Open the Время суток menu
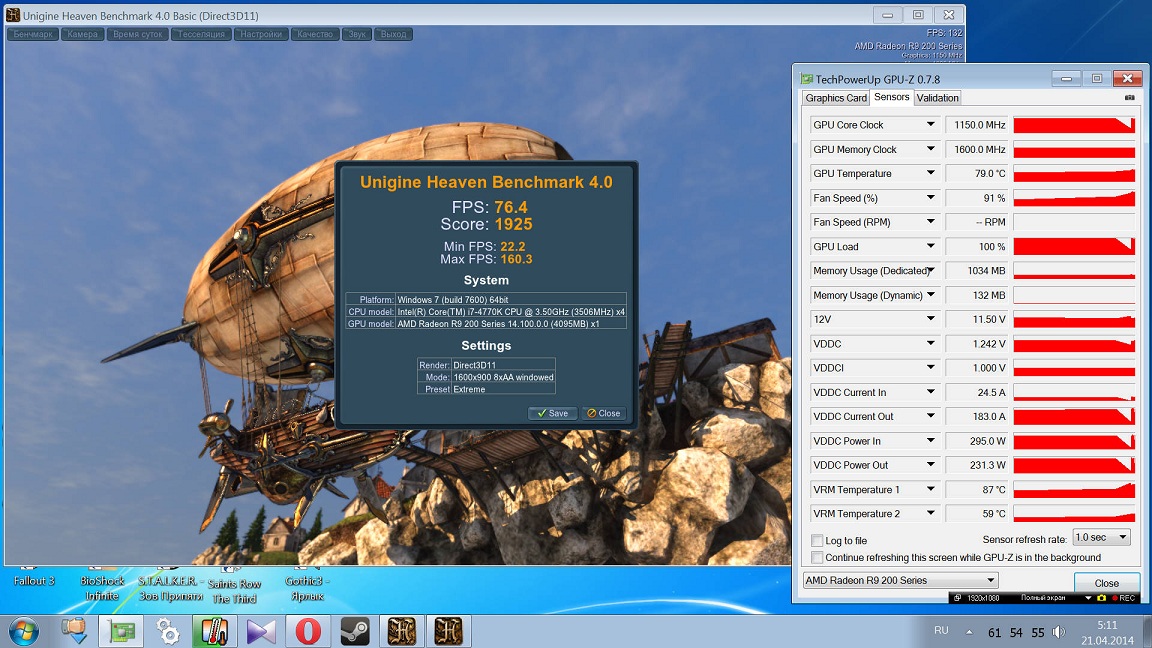This screenshot has width=1152, height=648. tap(137, 34)
